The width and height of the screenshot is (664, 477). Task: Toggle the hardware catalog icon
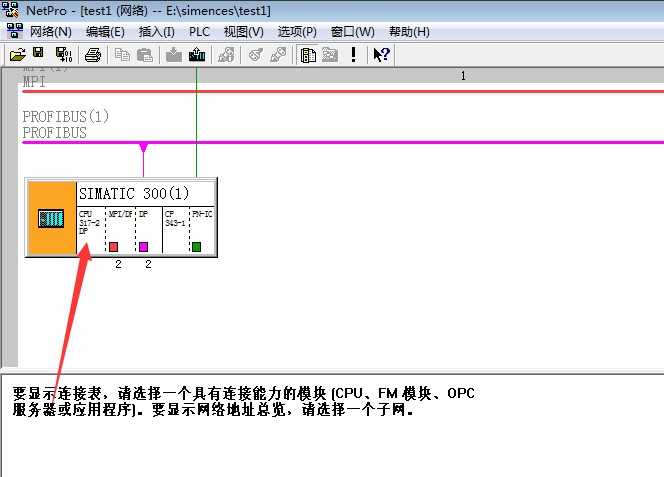pos(308,55)
